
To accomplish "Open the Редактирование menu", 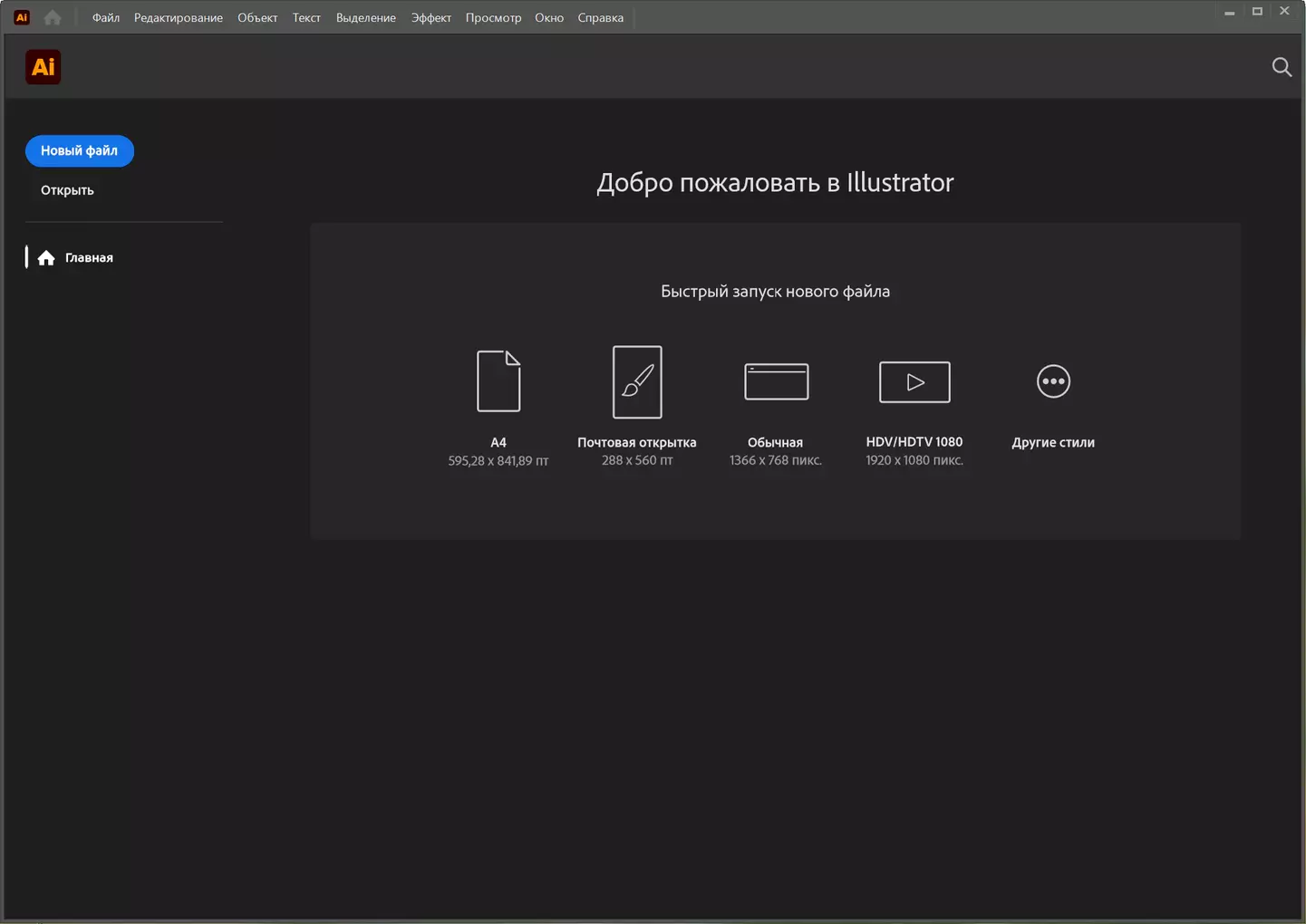I will [x=179, y=18].
